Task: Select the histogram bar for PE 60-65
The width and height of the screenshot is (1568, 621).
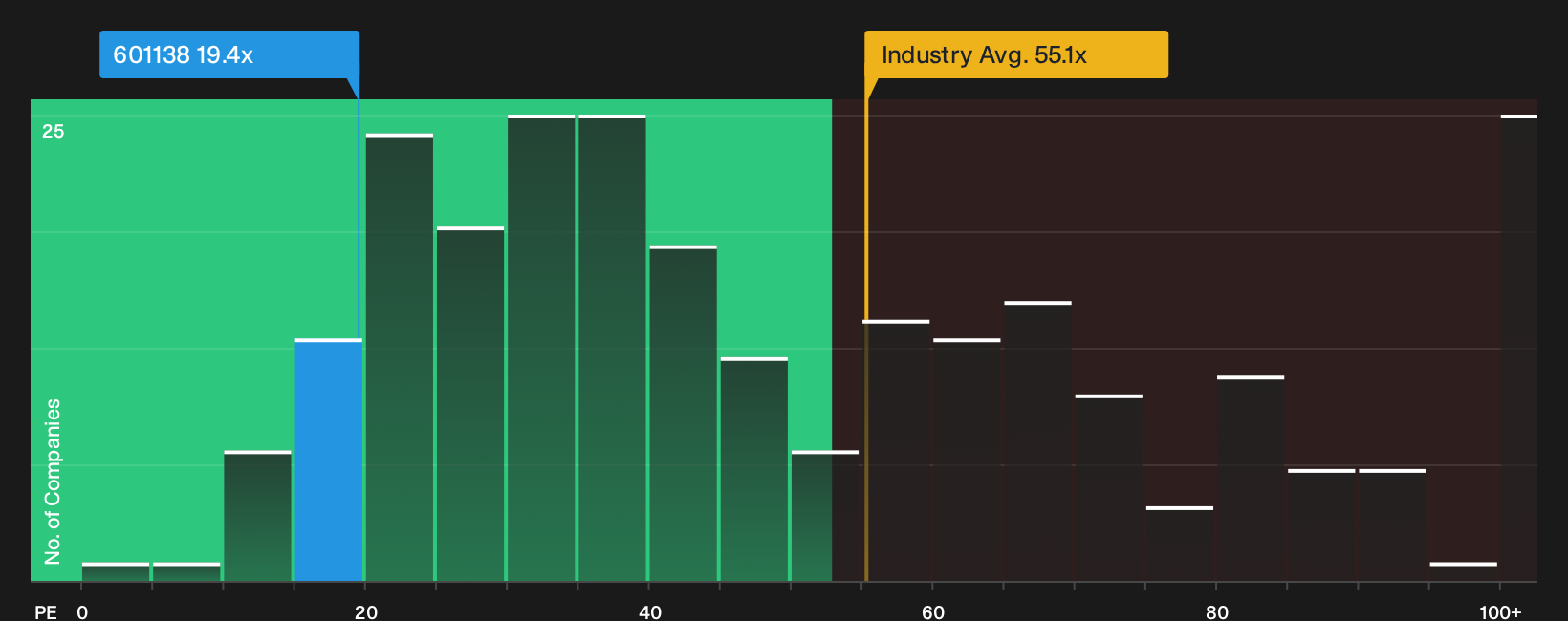Action: pos(967,460)
